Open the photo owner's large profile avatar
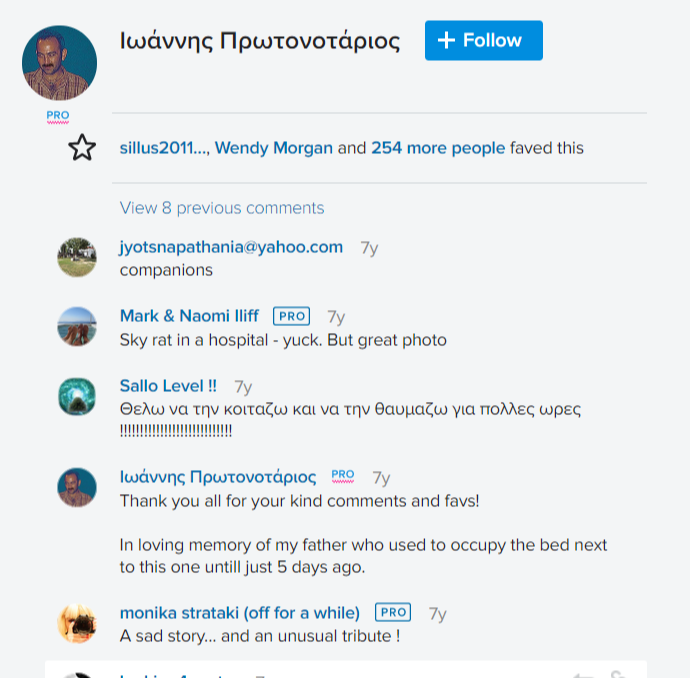The image size is (690, 678). point(59,62)
